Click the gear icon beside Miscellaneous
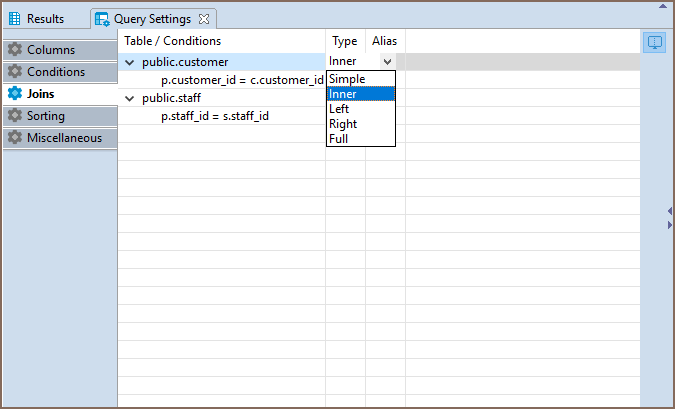This screenshot has height=409, width=675. [15, 138]
